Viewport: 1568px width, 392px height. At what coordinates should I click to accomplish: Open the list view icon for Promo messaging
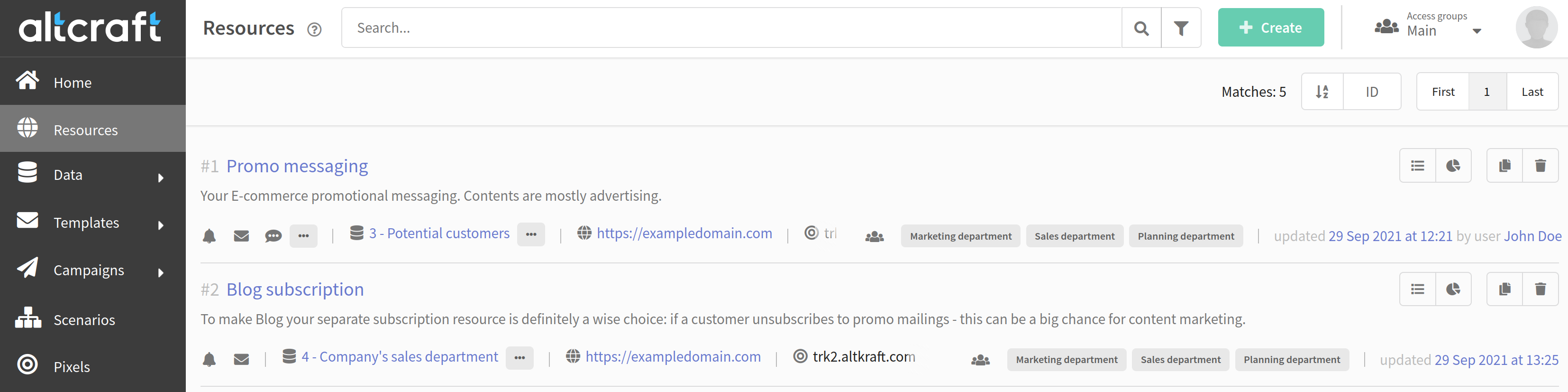[1418, 166]
